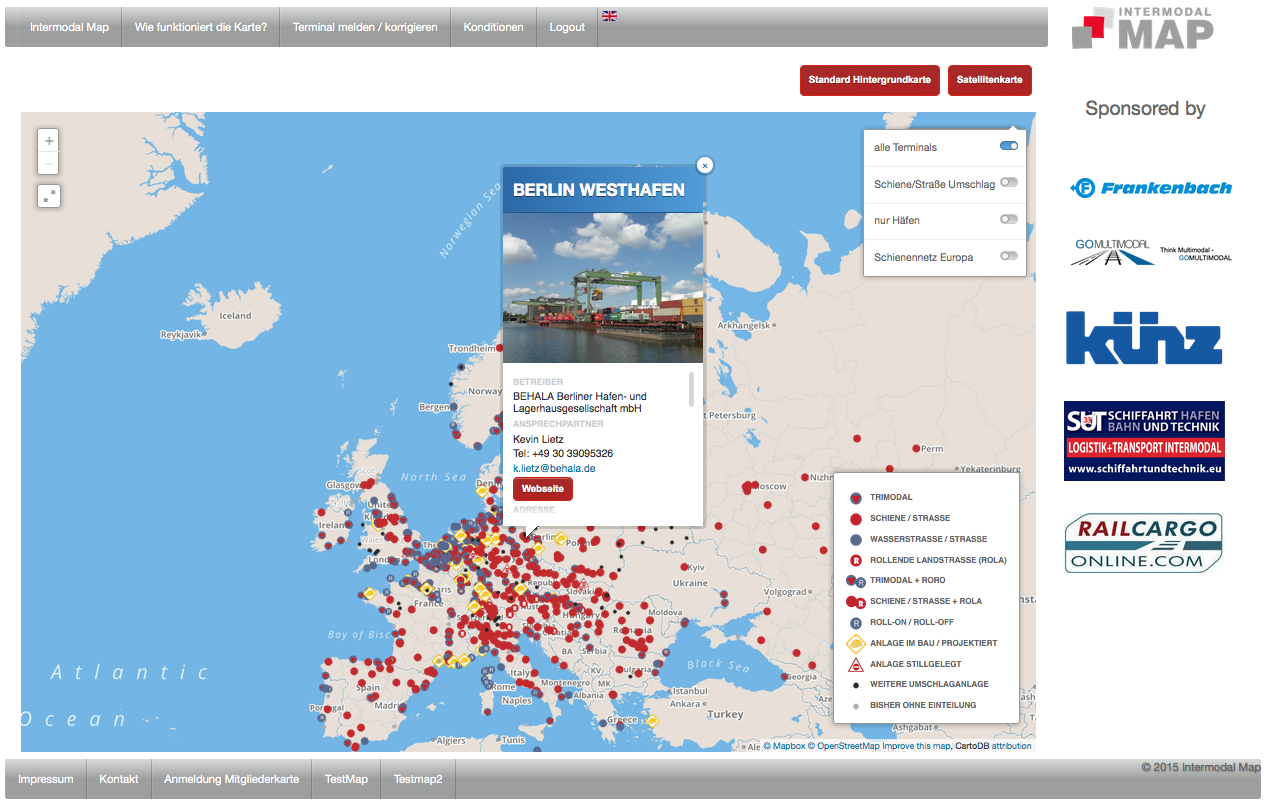Zoom in on the map
Image resolution: width=1271 pixels, height=809 pixels.
pos(49,141)
